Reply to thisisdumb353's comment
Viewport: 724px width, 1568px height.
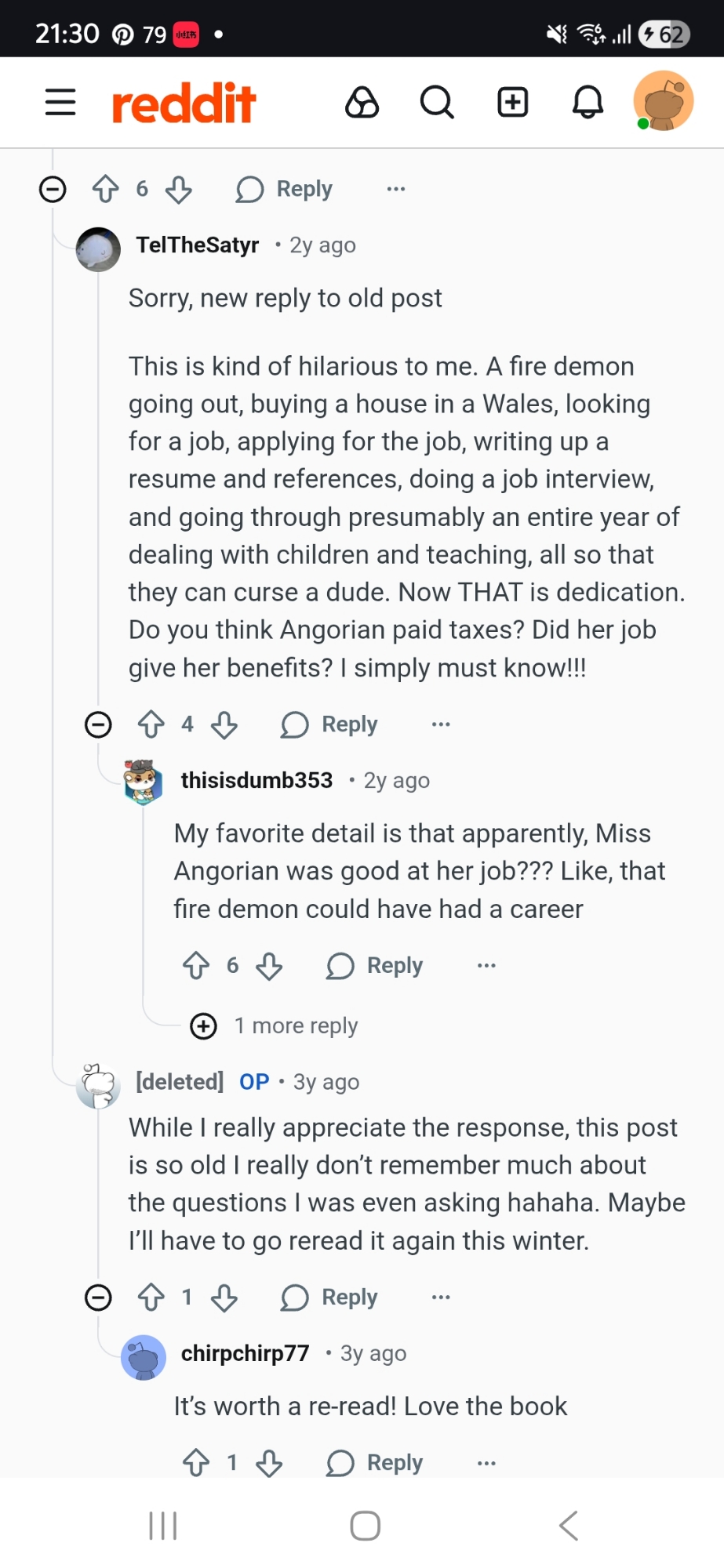pyautogui.click(x=375, y=966)
